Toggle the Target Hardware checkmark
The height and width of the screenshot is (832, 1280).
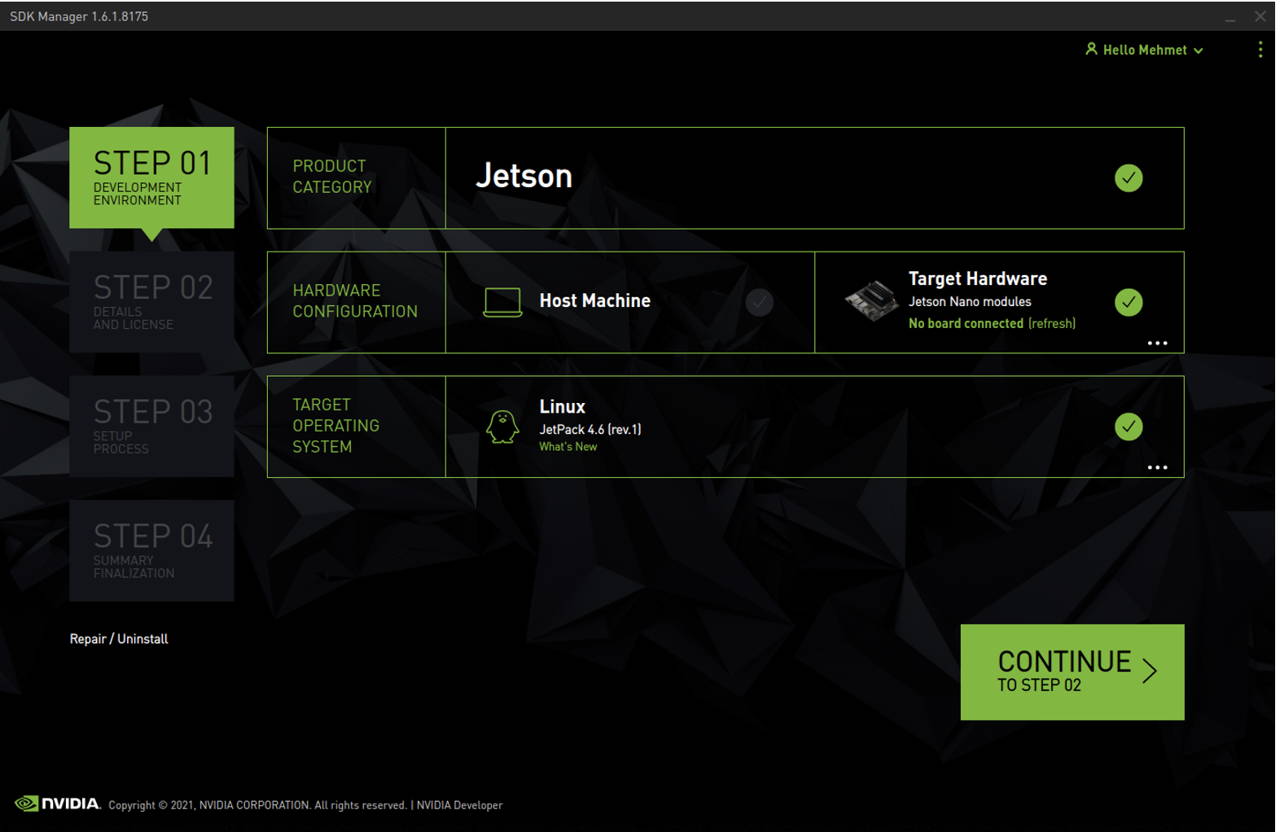1128,302
